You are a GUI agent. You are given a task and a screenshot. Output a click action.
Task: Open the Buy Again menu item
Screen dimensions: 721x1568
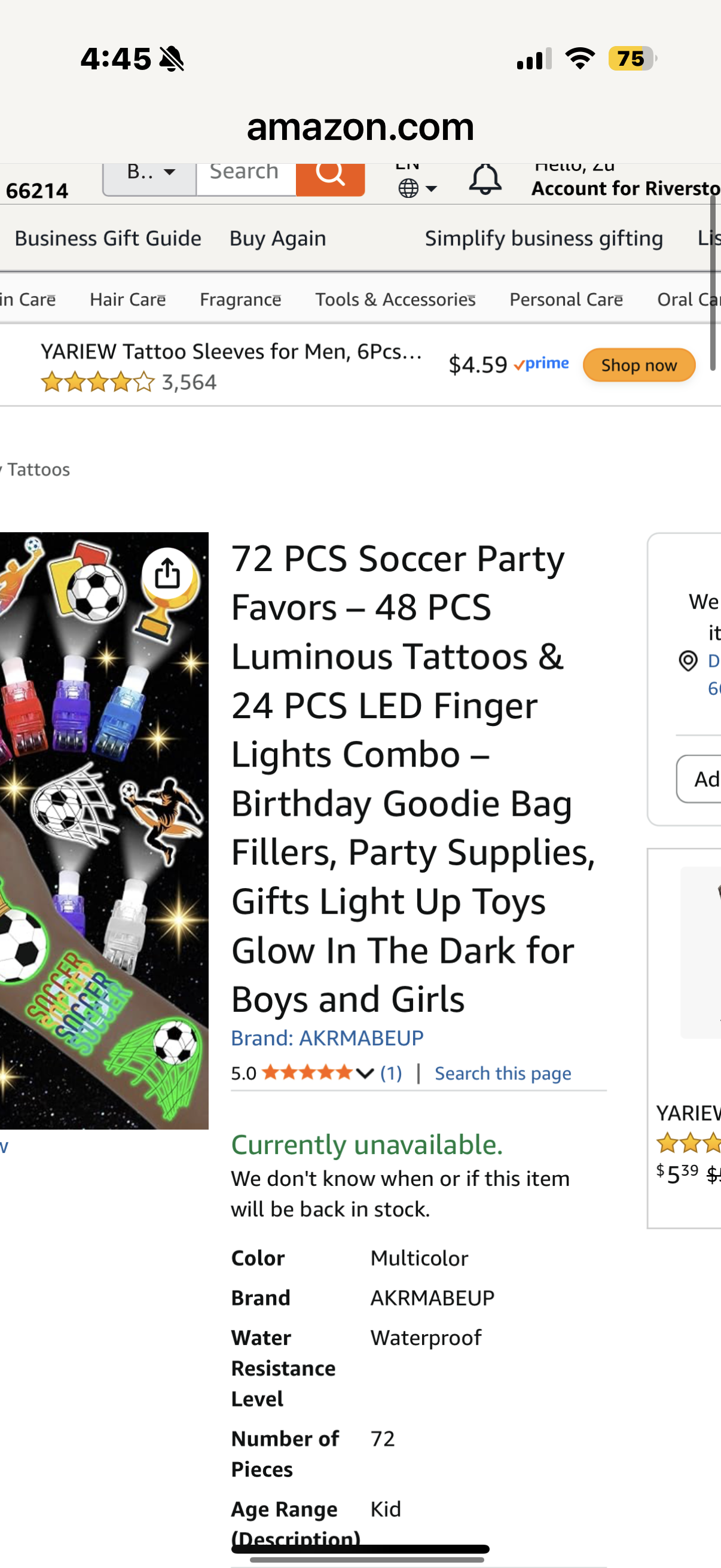tap(277, 238)
